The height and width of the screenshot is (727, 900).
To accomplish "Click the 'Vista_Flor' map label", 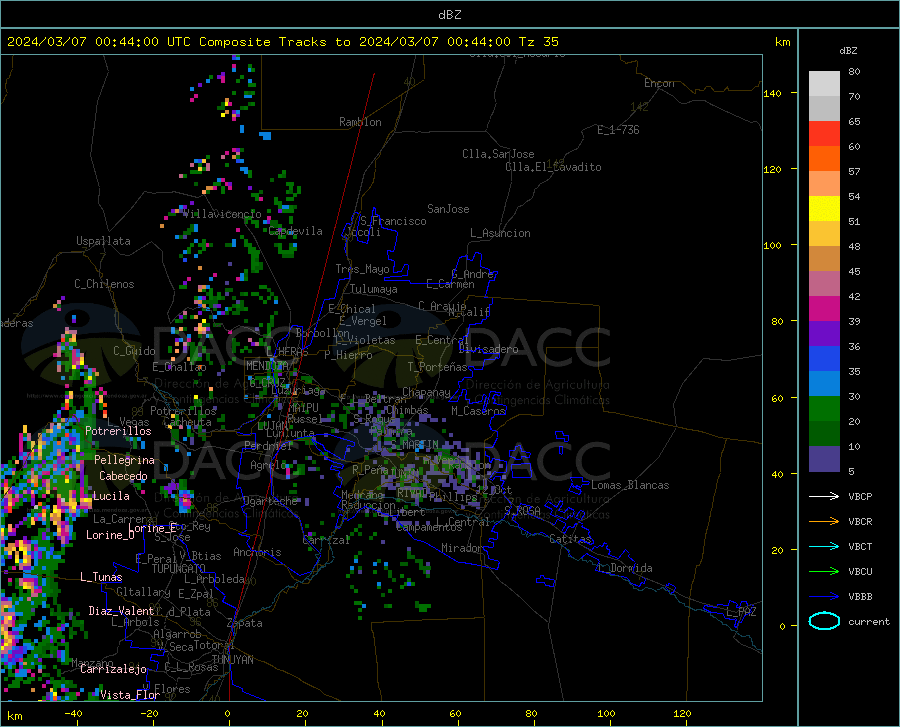I will (130, 695).
